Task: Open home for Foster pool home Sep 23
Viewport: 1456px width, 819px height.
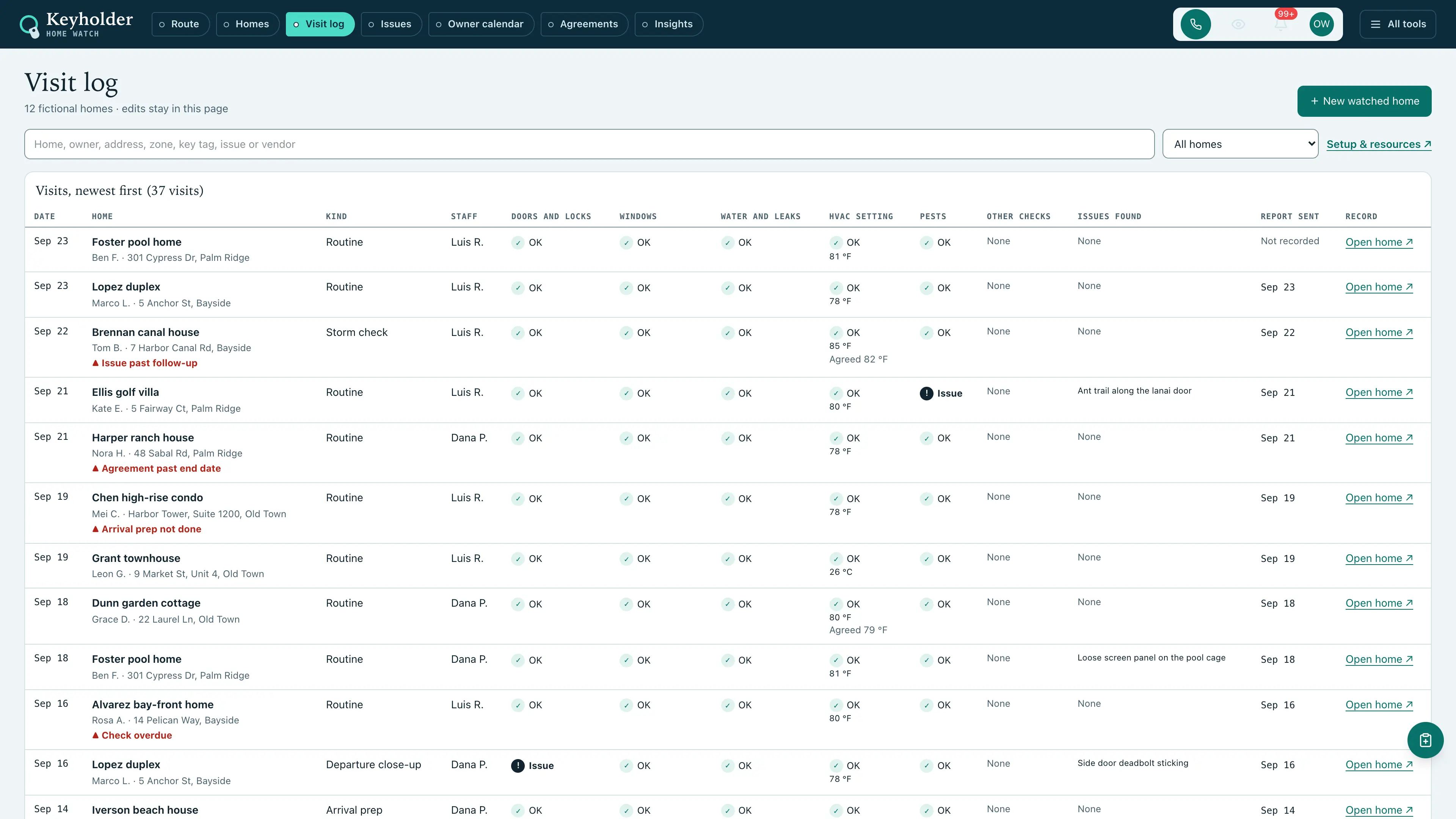Action: [x=1379, y=243]
